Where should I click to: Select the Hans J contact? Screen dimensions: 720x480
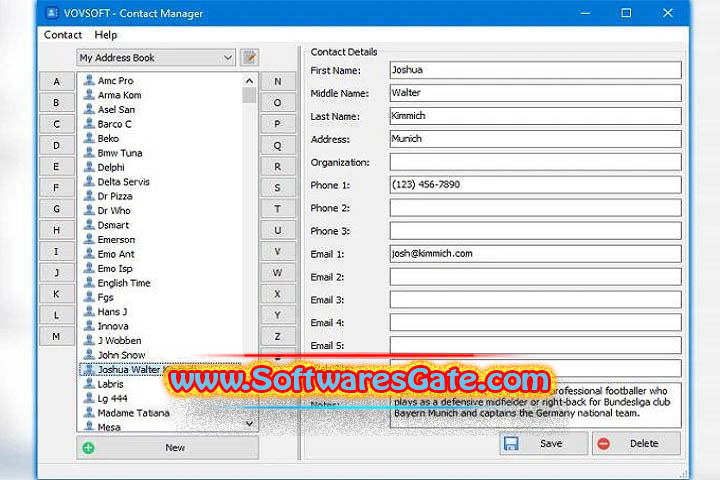112,312
